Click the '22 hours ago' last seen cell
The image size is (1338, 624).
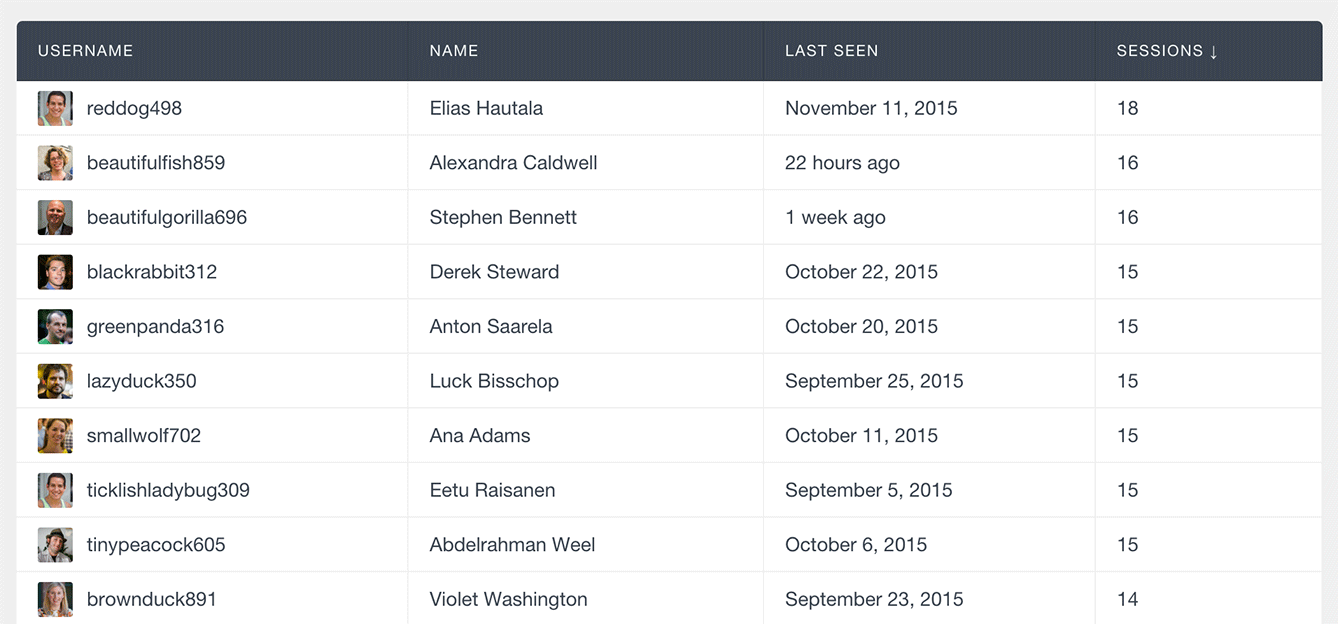929,163
